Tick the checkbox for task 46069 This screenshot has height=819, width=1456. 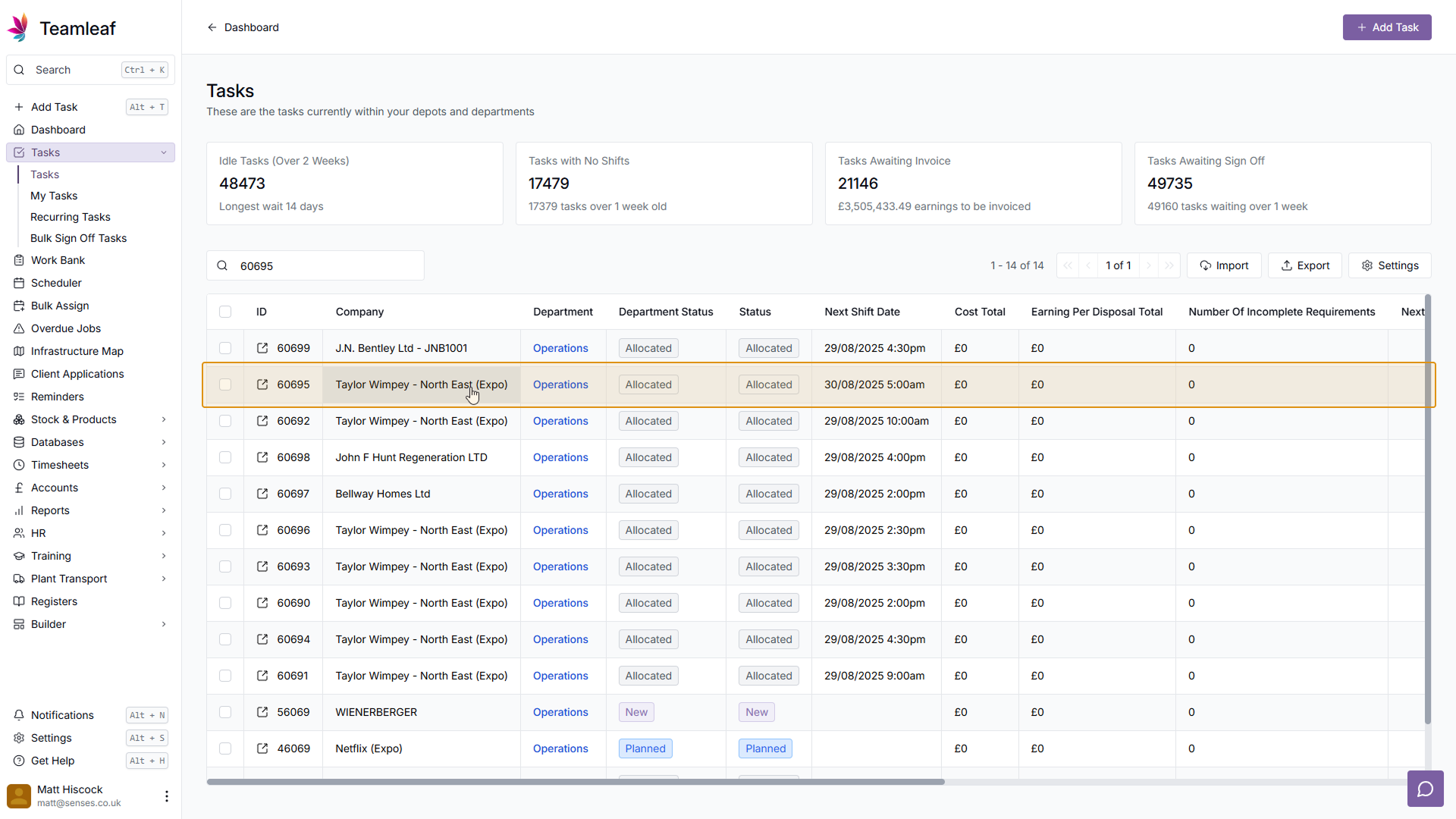(x=225, y=748)
